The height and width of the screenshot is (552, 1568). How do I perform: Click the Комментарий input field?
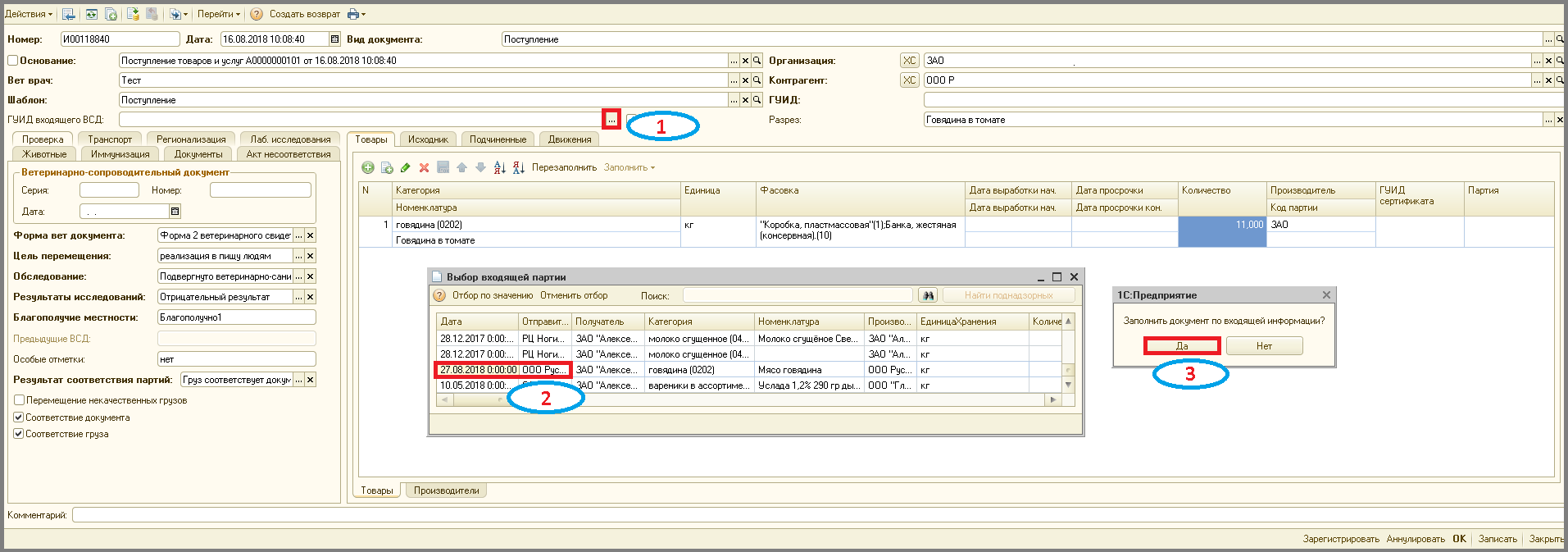click(x=818, y=515)
